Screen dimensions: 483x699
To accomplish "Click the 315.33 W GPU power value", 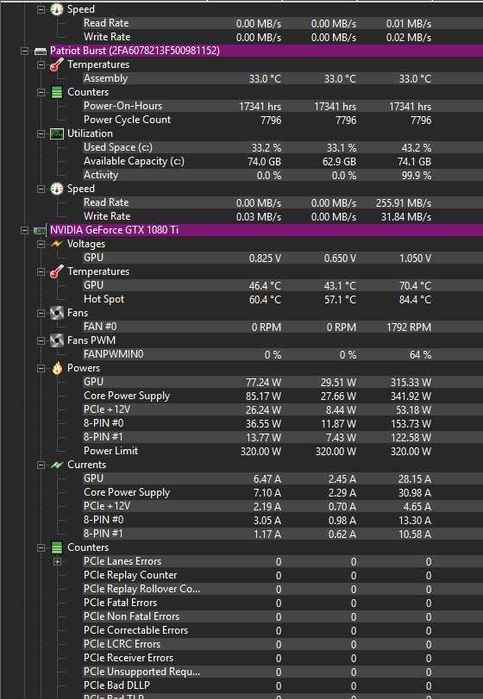I will [x=411, y=382].
